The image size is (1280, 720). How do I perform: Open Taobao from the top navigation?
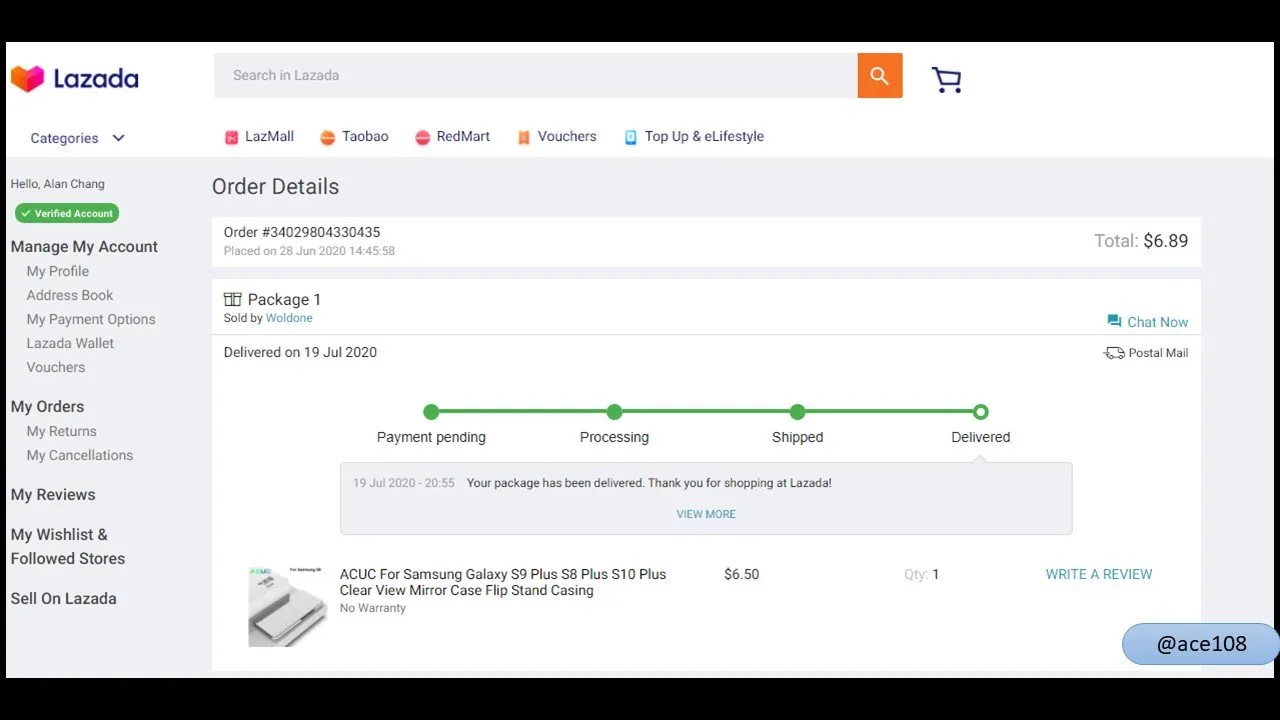tap(365, 137)
